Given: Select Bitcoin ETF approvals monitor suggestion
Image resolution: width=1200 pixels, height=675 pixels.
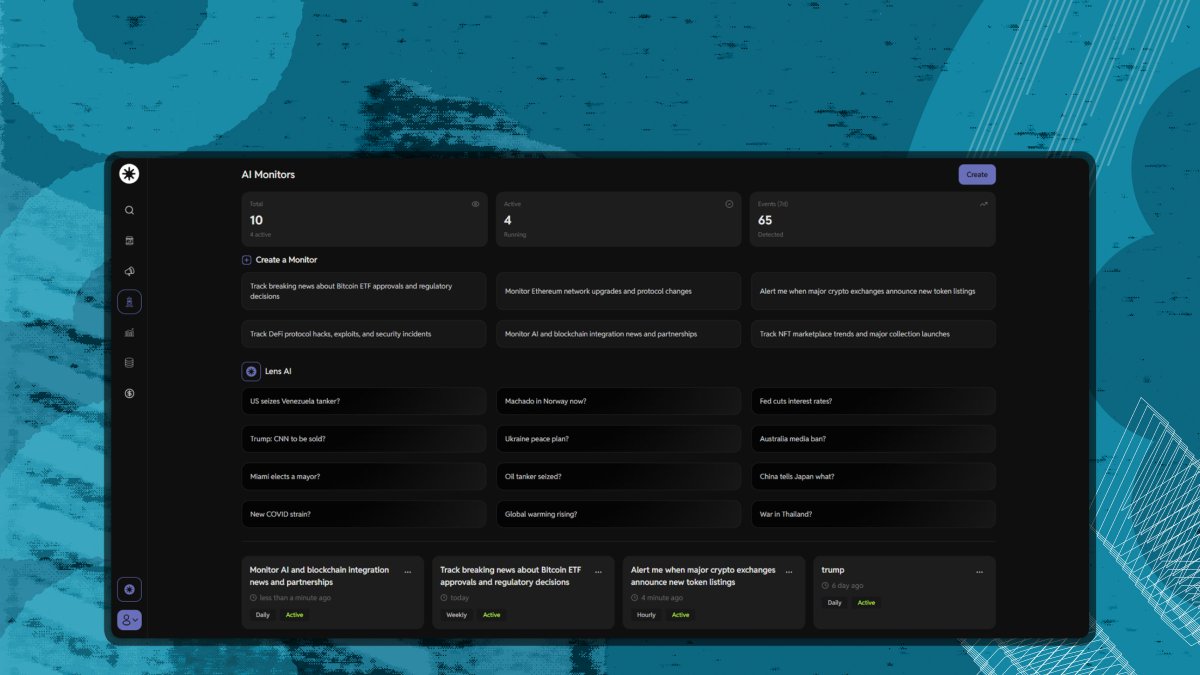Looking at the screenshot, I should pos(364,291).
